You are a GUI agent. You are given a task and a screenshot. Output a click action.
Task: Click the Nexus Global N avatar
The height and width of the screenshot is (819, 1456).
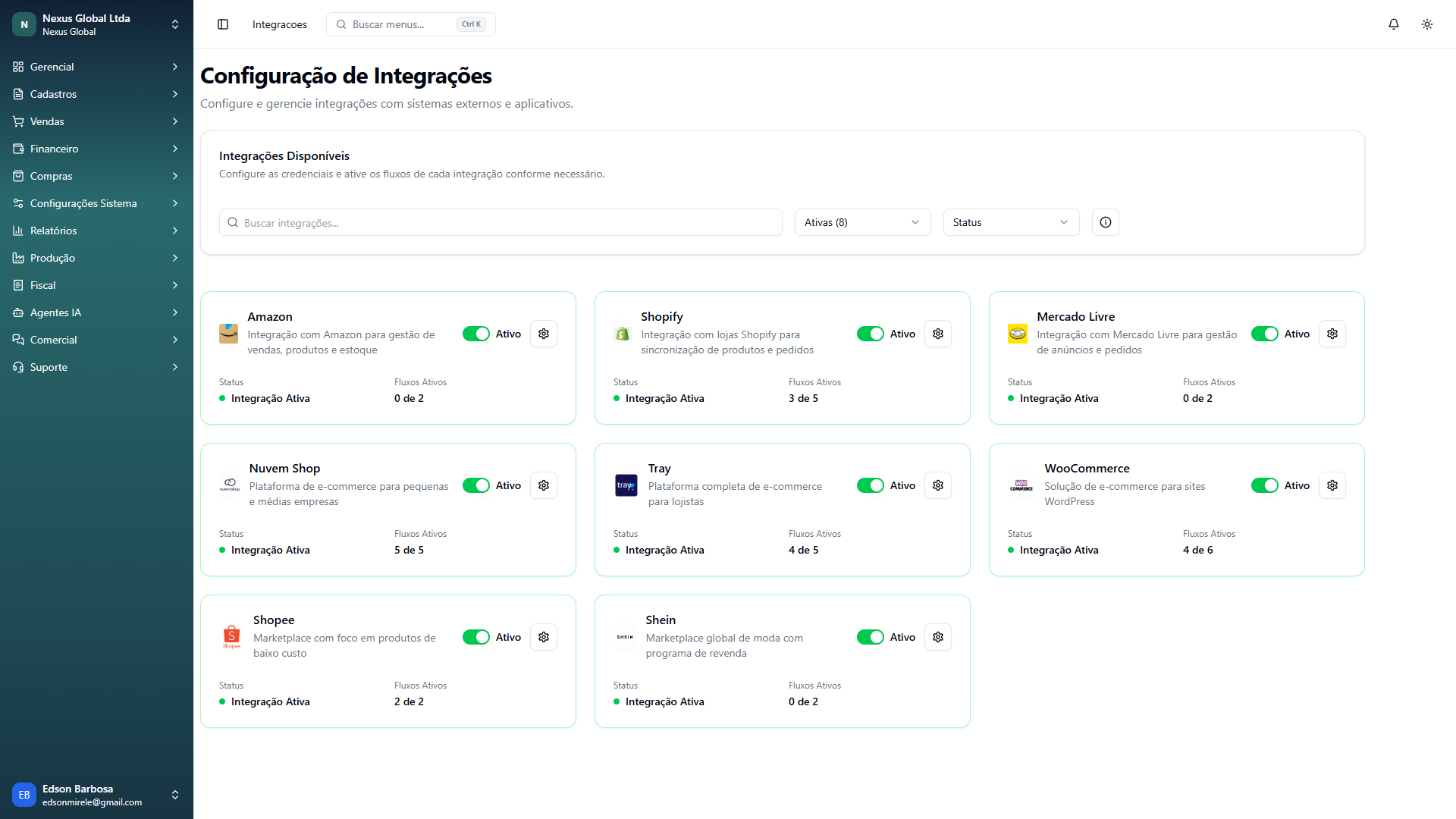tap(24, 24)
